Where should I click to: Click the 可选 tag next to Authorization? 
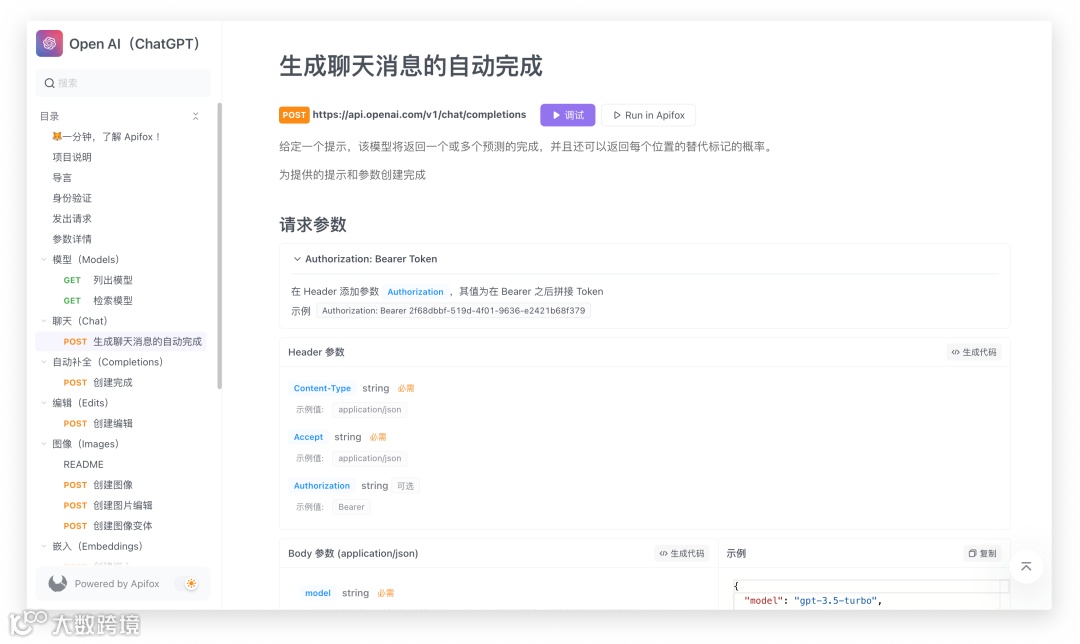pos(406,486)
